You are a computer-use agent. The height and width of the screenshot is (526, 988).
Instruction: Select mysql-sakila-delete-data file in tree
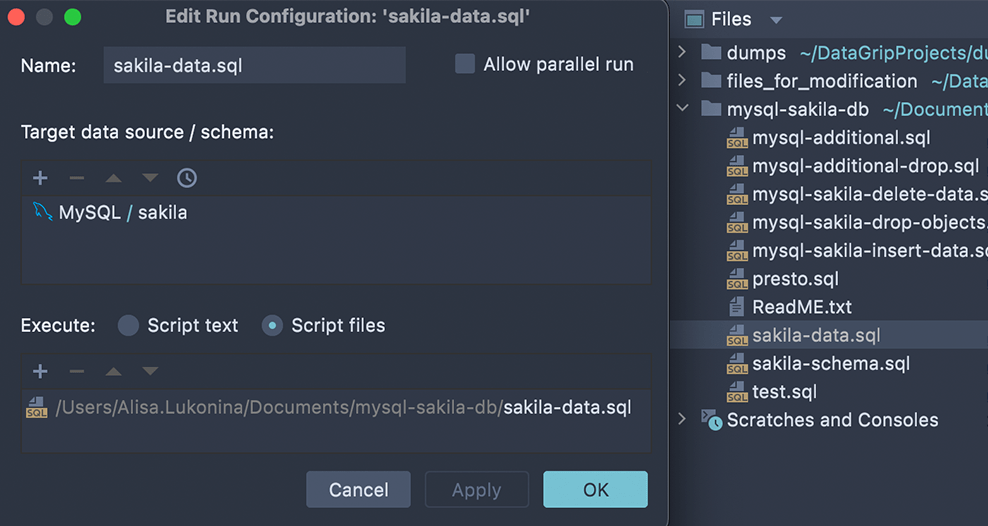pos(870,194)
